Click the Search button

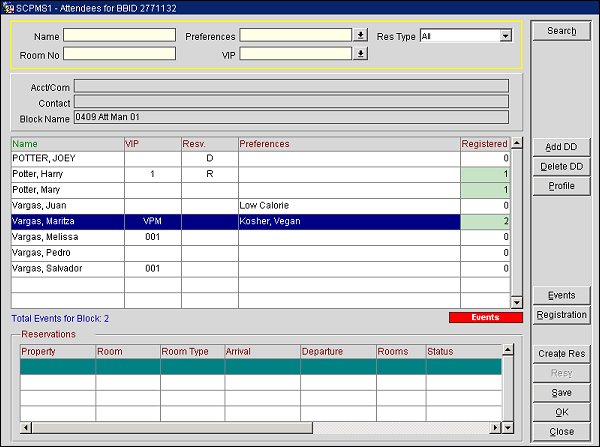pyautogui.click(x=561, y=31)
